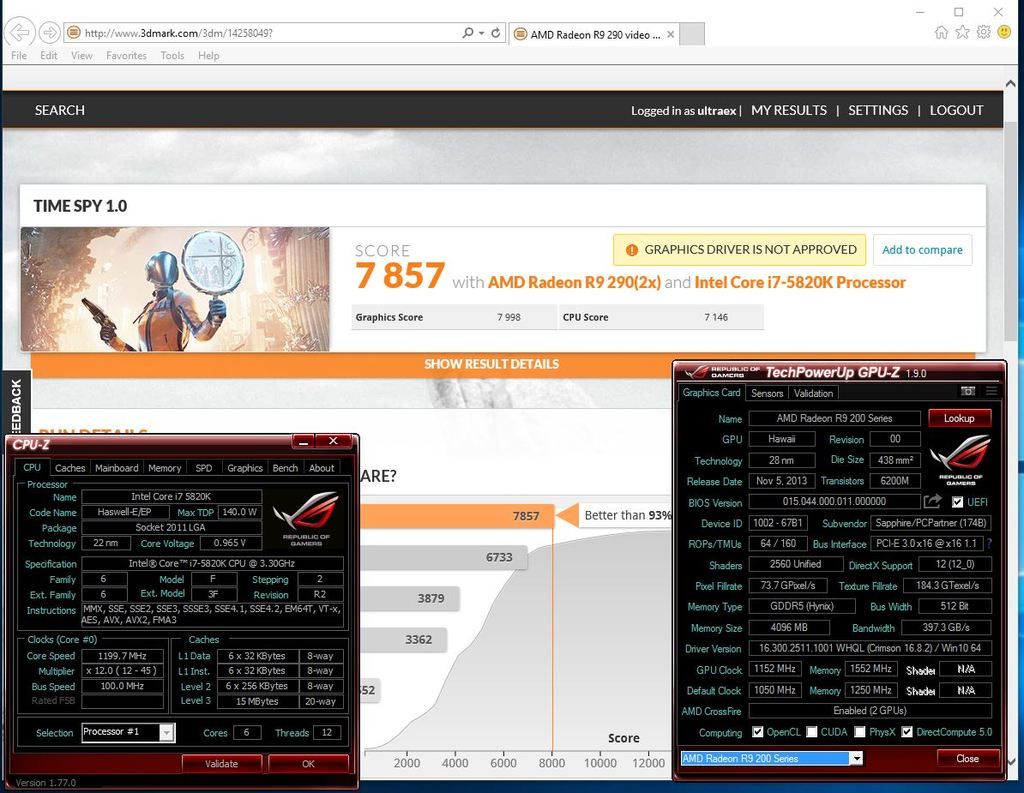Screen dimensions: 1024x793
Task: Click the GPU-Z screenshot camera icon
Action: coord(967,391)
